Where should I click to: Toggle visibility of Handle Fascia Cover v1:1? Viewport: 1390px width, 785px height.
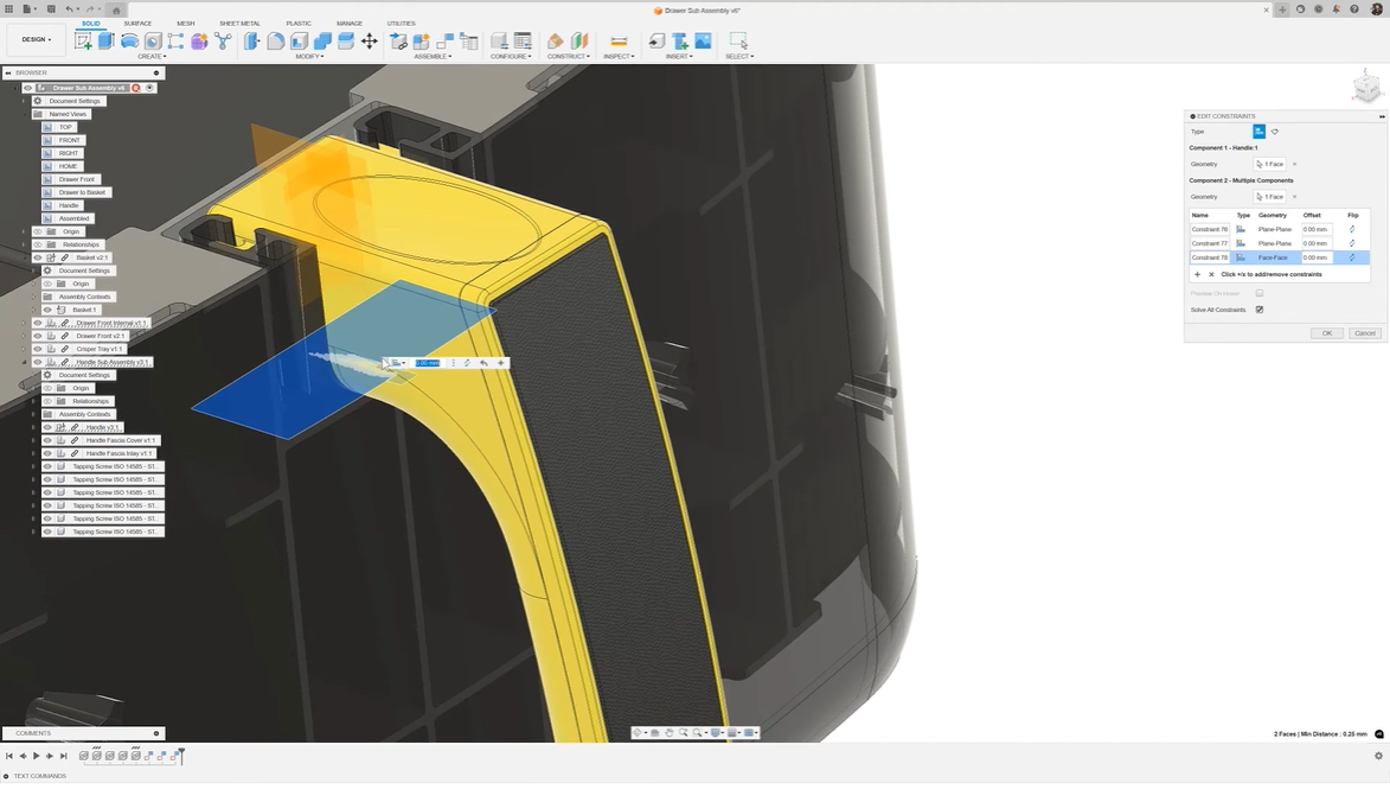(x=47, y=440)
